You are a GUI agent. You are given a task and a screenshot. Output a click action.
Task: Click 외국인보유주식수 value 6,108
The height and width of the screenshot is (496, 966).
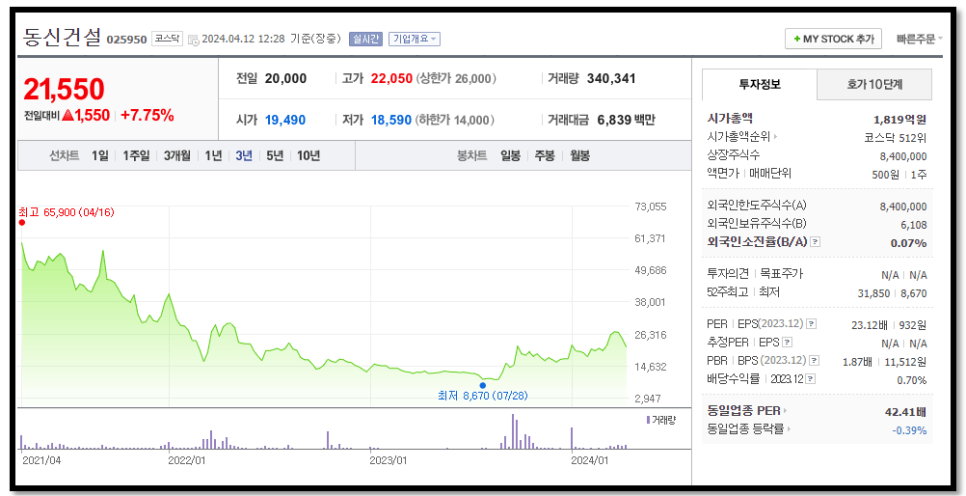(x=913, y=225)
